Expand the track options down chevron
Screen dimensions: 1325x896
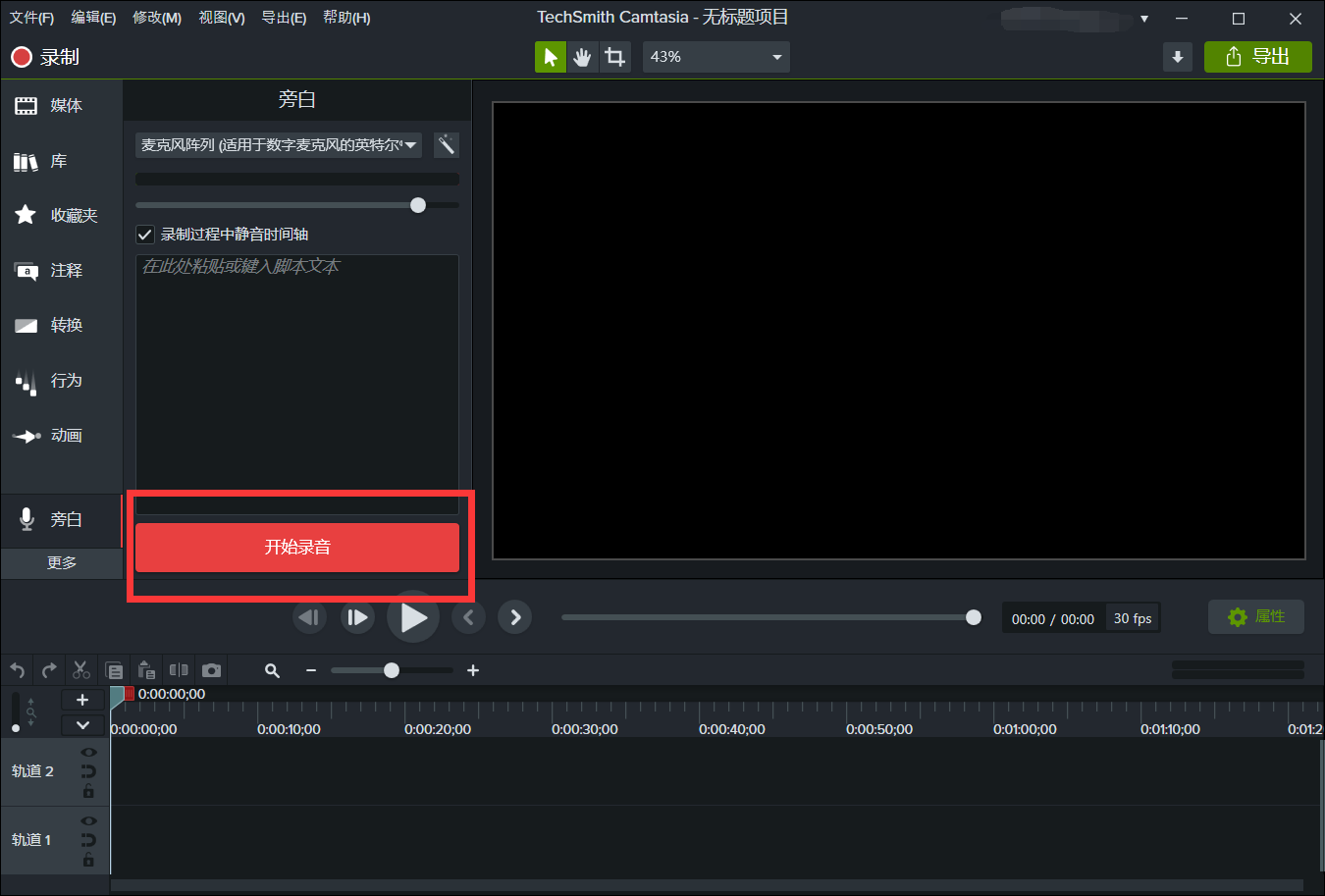point(82,725)
